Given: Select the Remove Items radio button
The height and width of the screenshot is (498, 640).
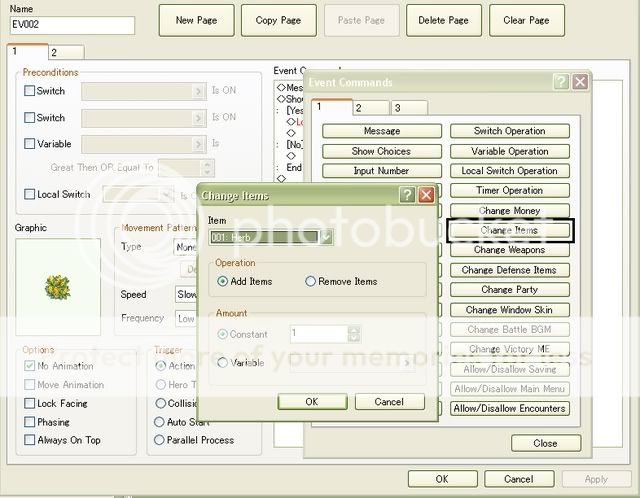Looking at the screenshot, I should (x=311, y=282).
